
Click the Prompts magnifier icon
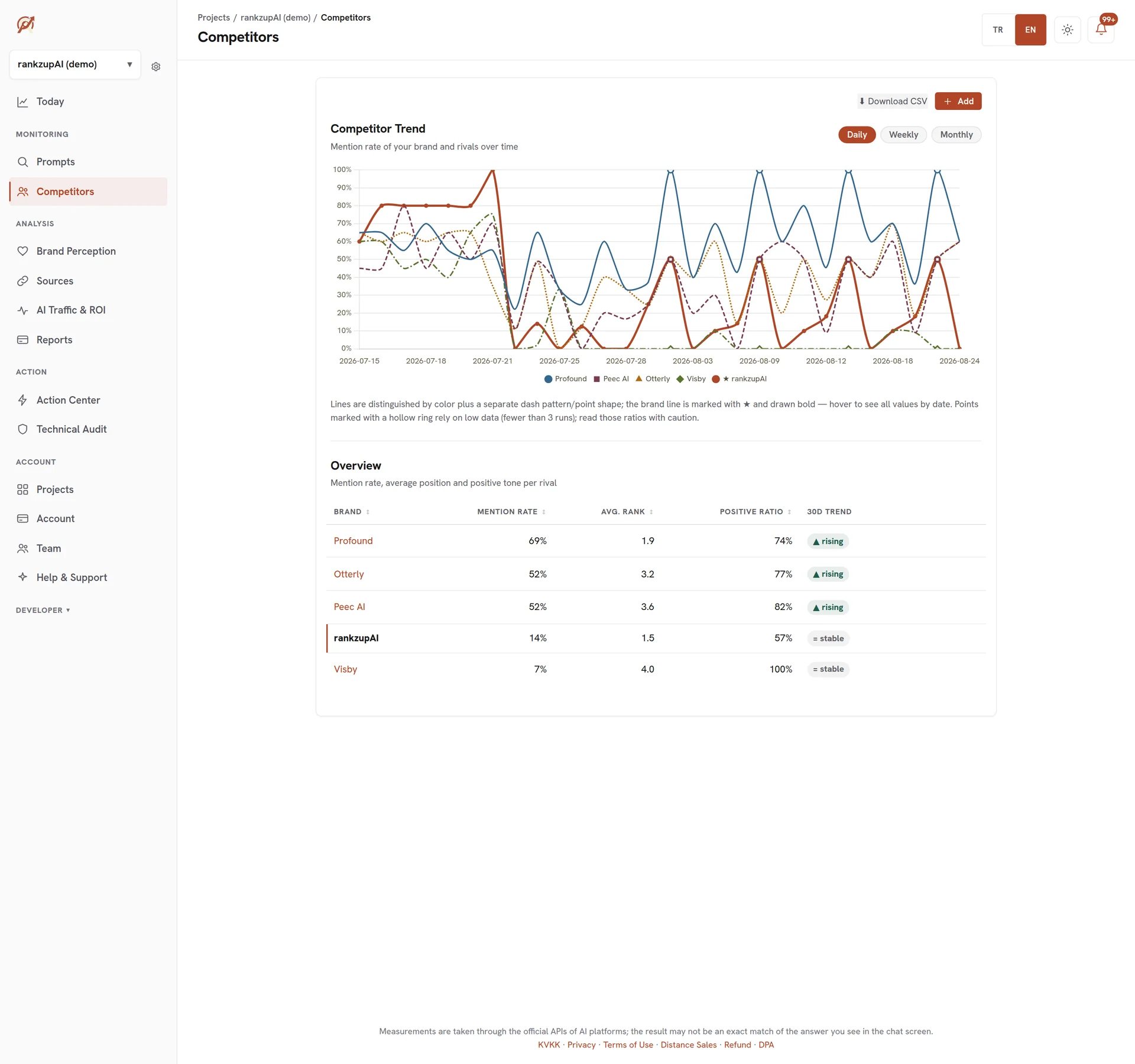[x=22, y=162]
